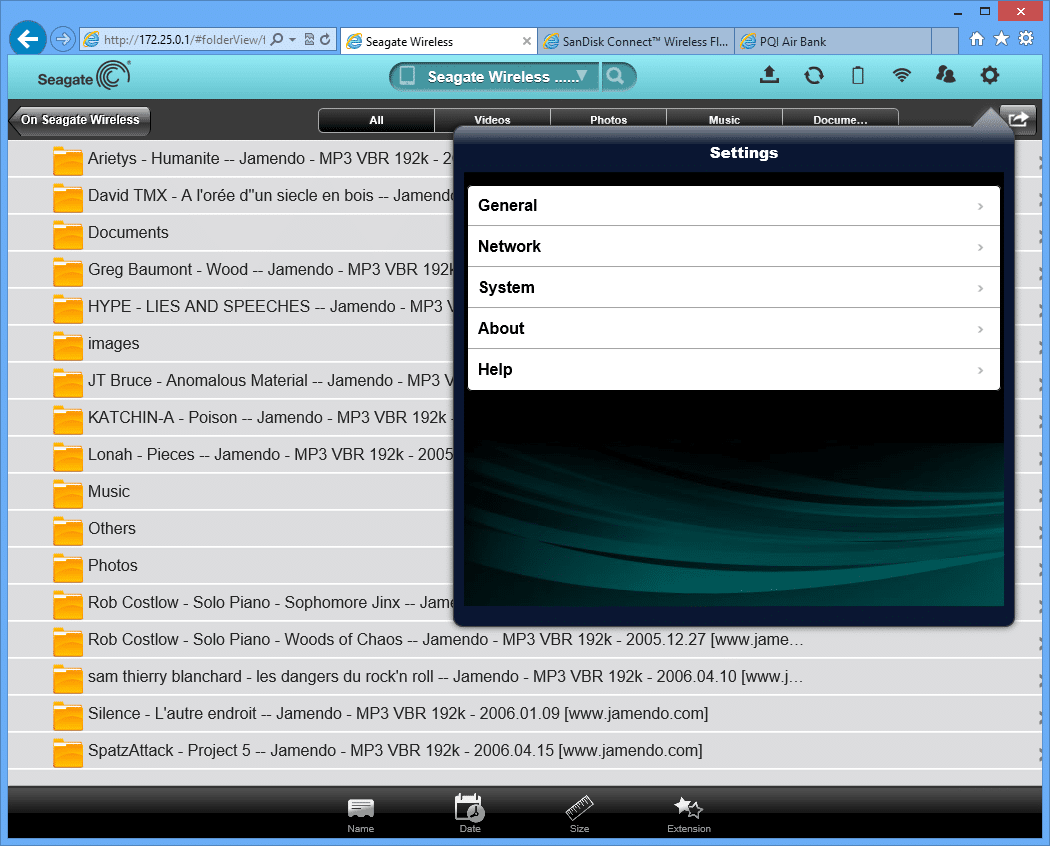Click the refresh sync icon
Image resolution: width=1050 pixels, height=846 pixels.
814,76
